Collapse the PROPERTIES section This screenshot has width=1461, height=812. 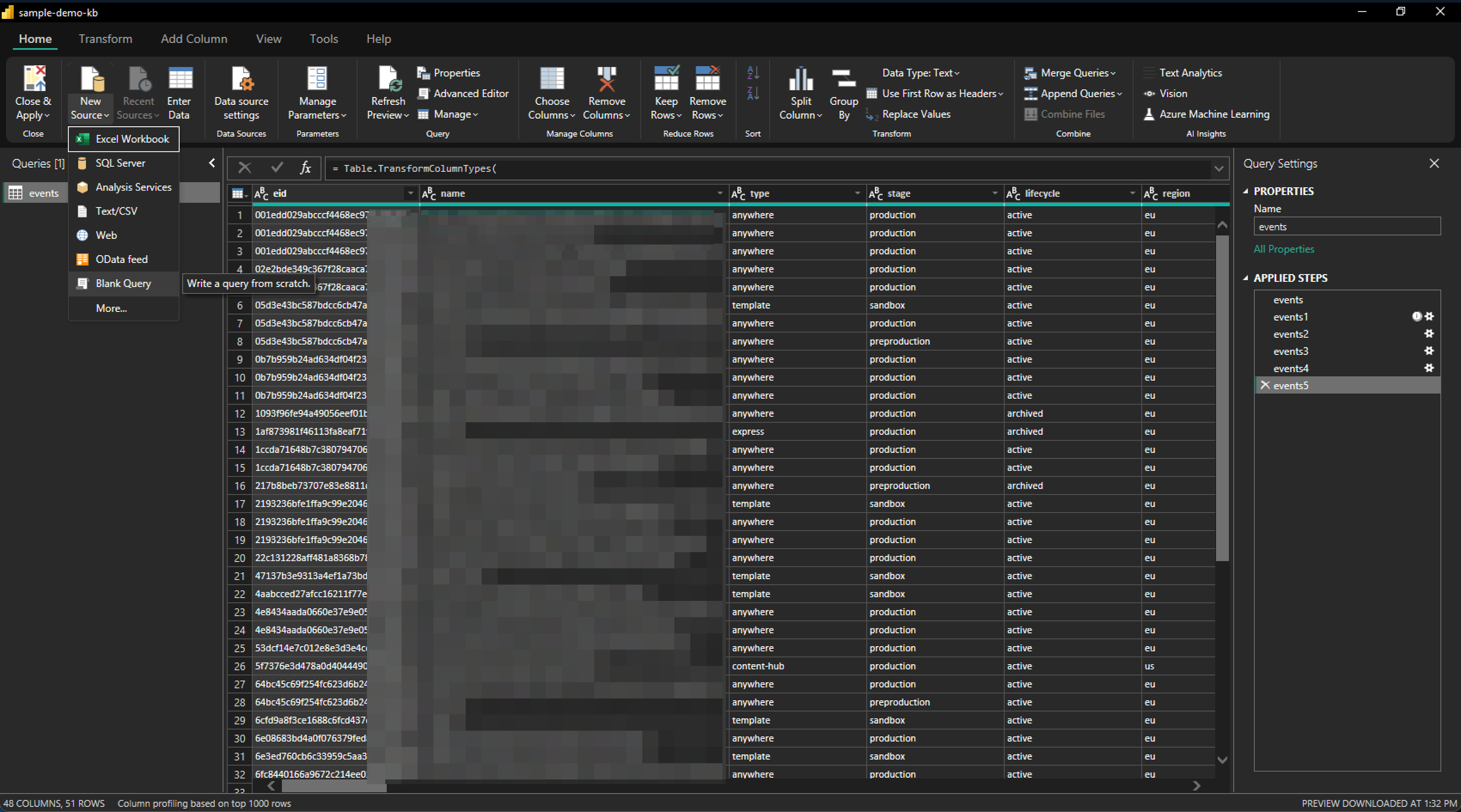tap(1246, 191)
